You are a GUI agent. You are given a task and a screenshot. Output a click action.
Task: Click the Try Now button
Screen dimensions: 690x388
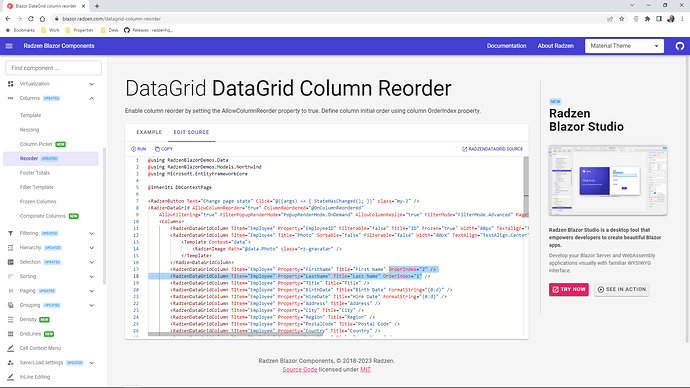click(x=569, y=289)
